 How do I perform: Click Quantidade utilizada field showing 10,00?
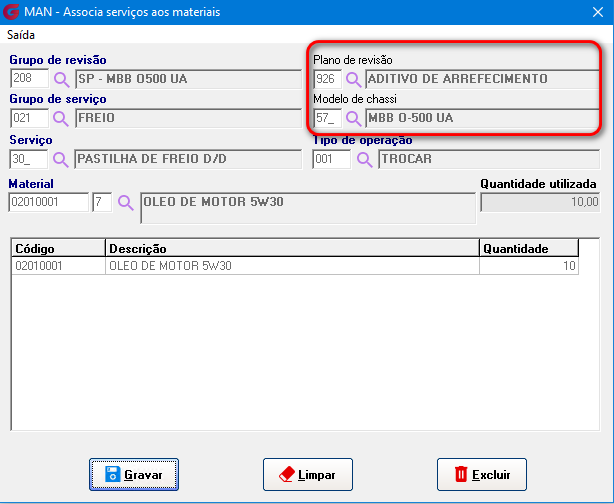(x=540, y=202)
